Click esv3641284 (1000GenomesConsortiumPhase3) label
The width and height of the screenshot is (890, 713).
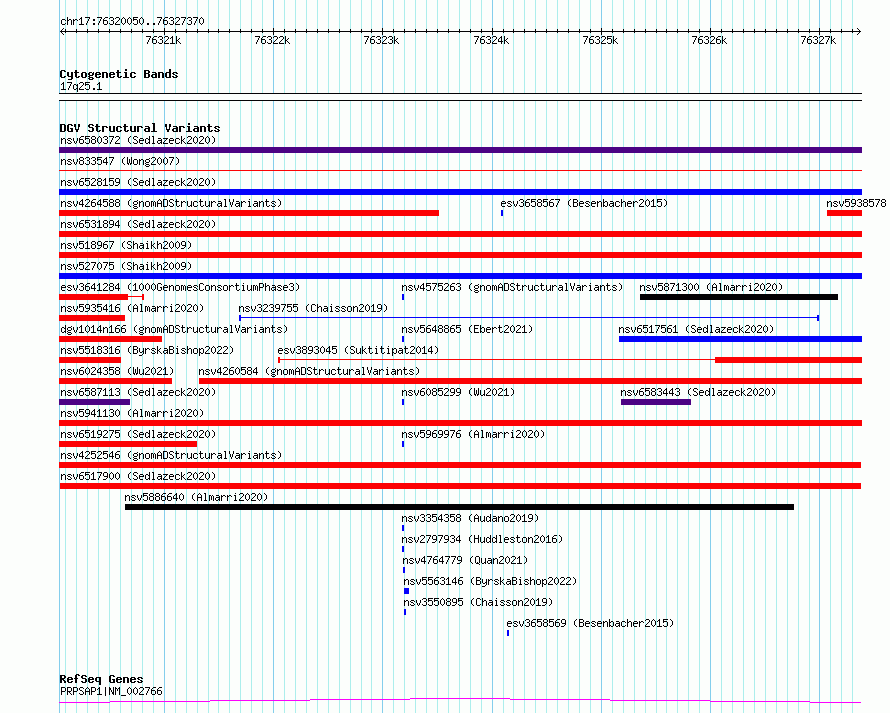pyautogui.click(x=180, y=287)
